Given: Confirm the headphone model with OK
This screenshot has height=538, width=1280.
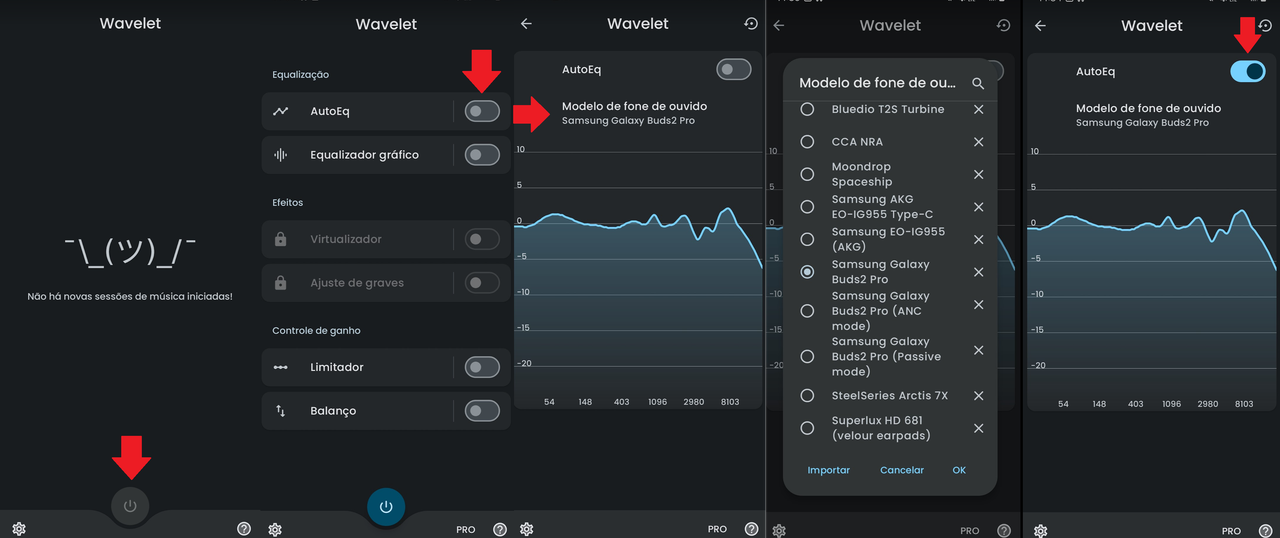Looking at the screenshot, I should click(x=959, y=470).
